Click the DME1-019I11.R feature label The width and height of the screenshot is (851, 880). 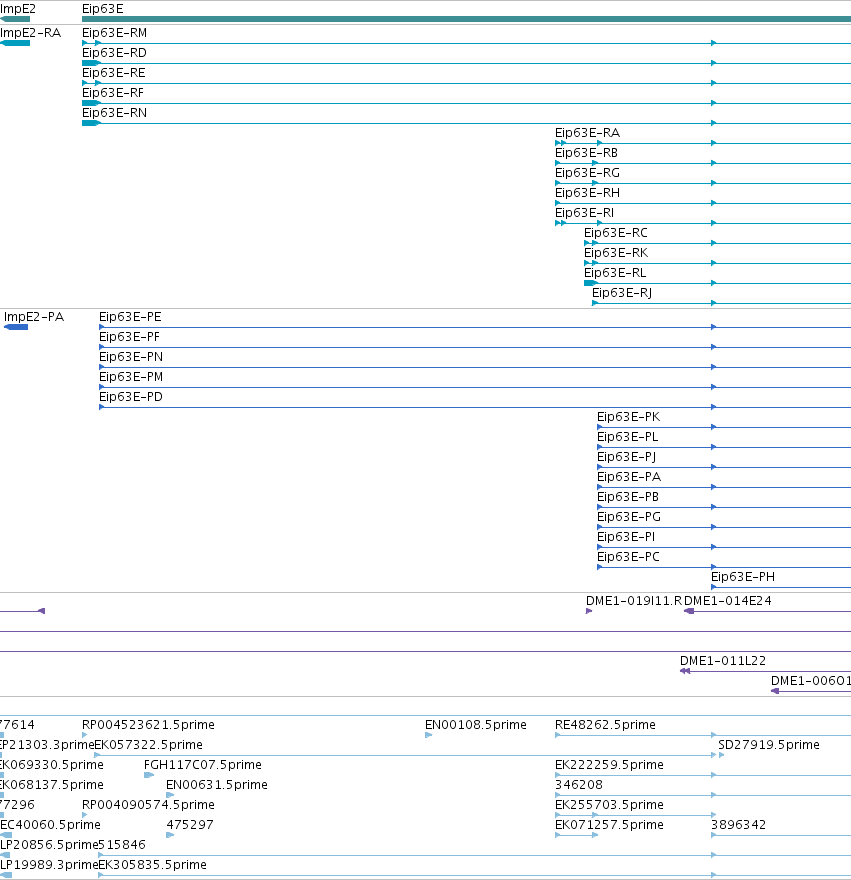634,601
